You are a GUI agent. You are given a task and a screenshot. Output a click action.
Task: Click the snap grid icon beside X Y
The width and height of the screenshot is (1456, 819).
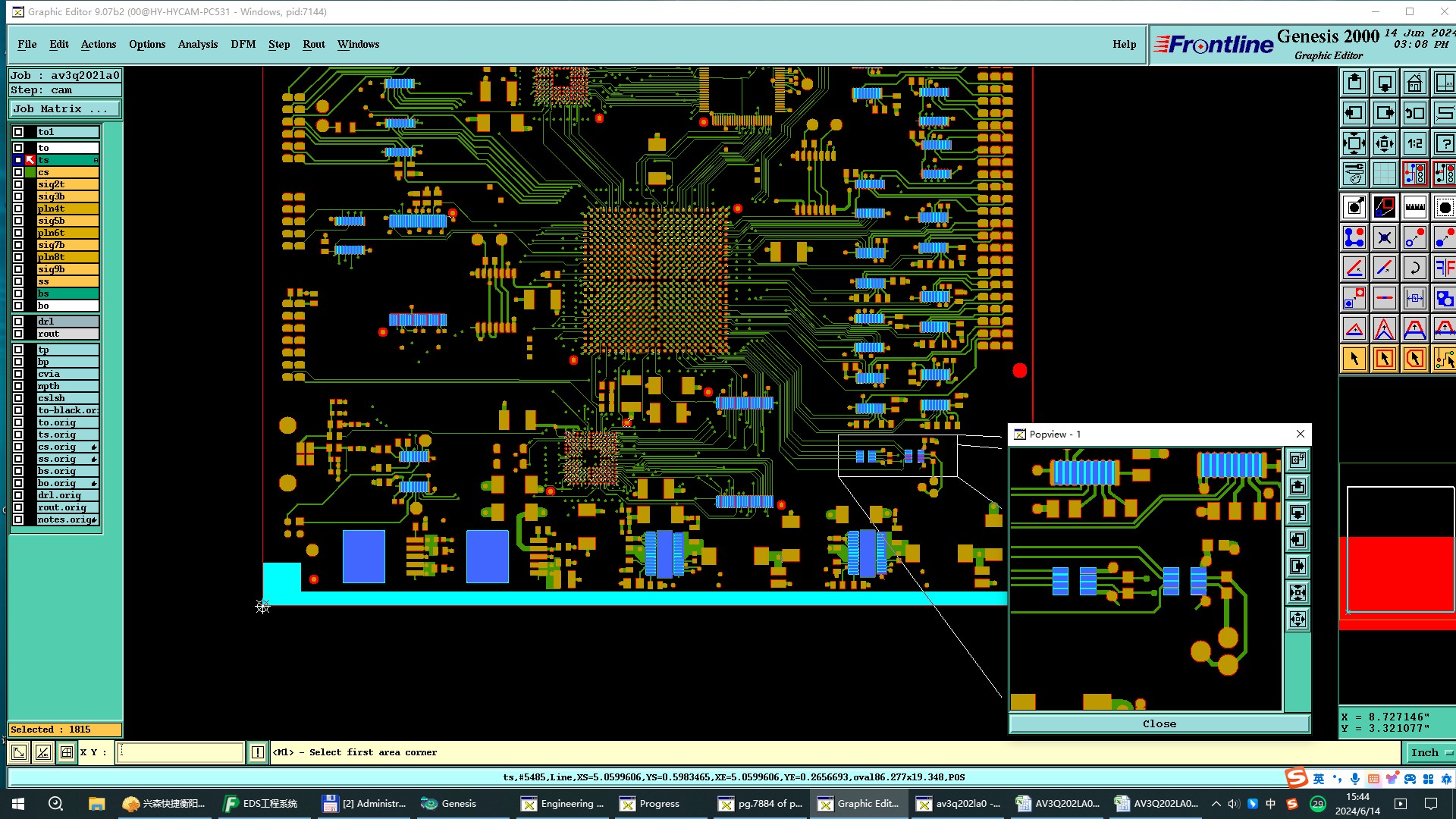[x=67, y=752]
